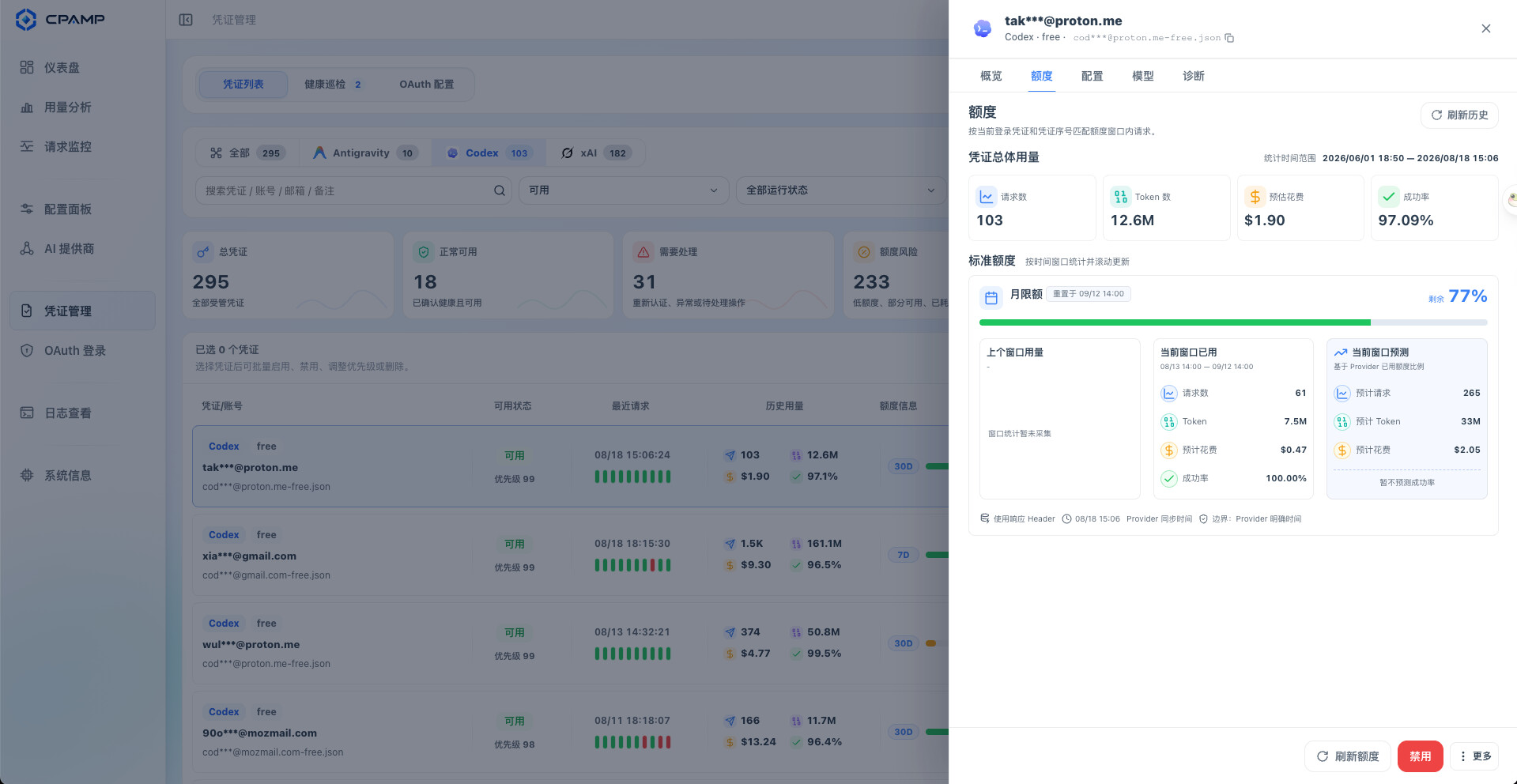Click the 使用响应 Header icon

(x=985, y=518)
